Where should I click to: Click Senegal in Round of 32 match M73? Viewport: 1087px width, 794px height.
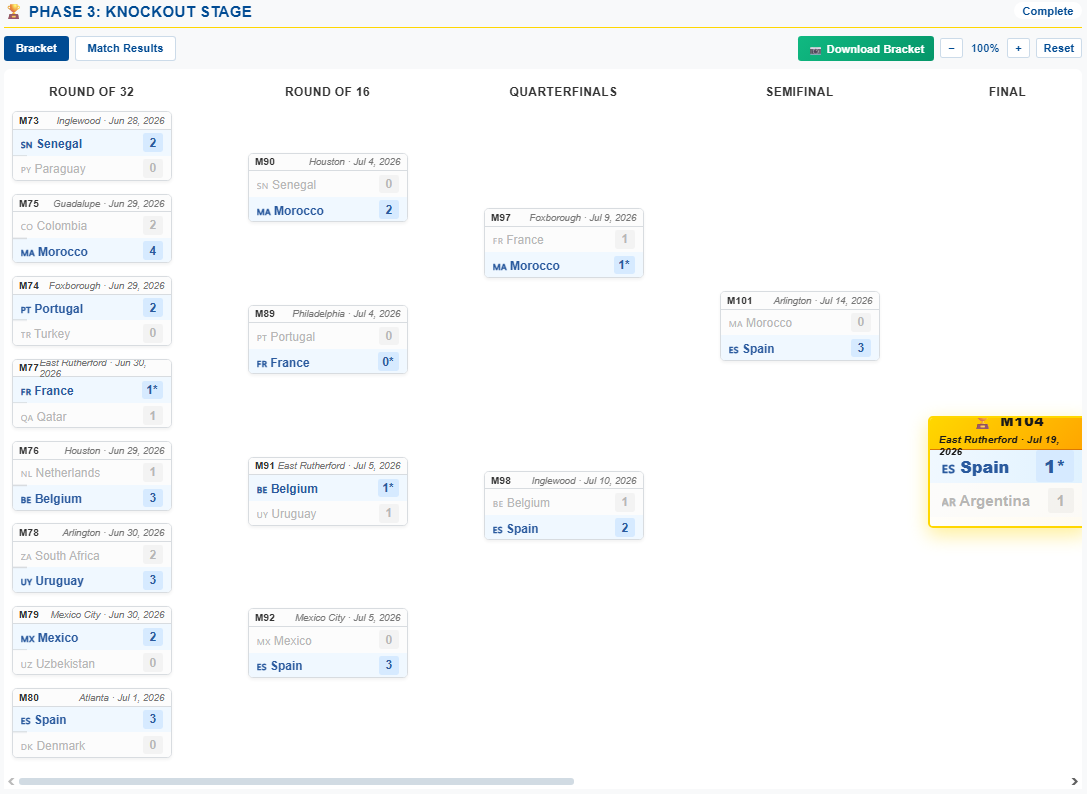(x=59, y=144)
